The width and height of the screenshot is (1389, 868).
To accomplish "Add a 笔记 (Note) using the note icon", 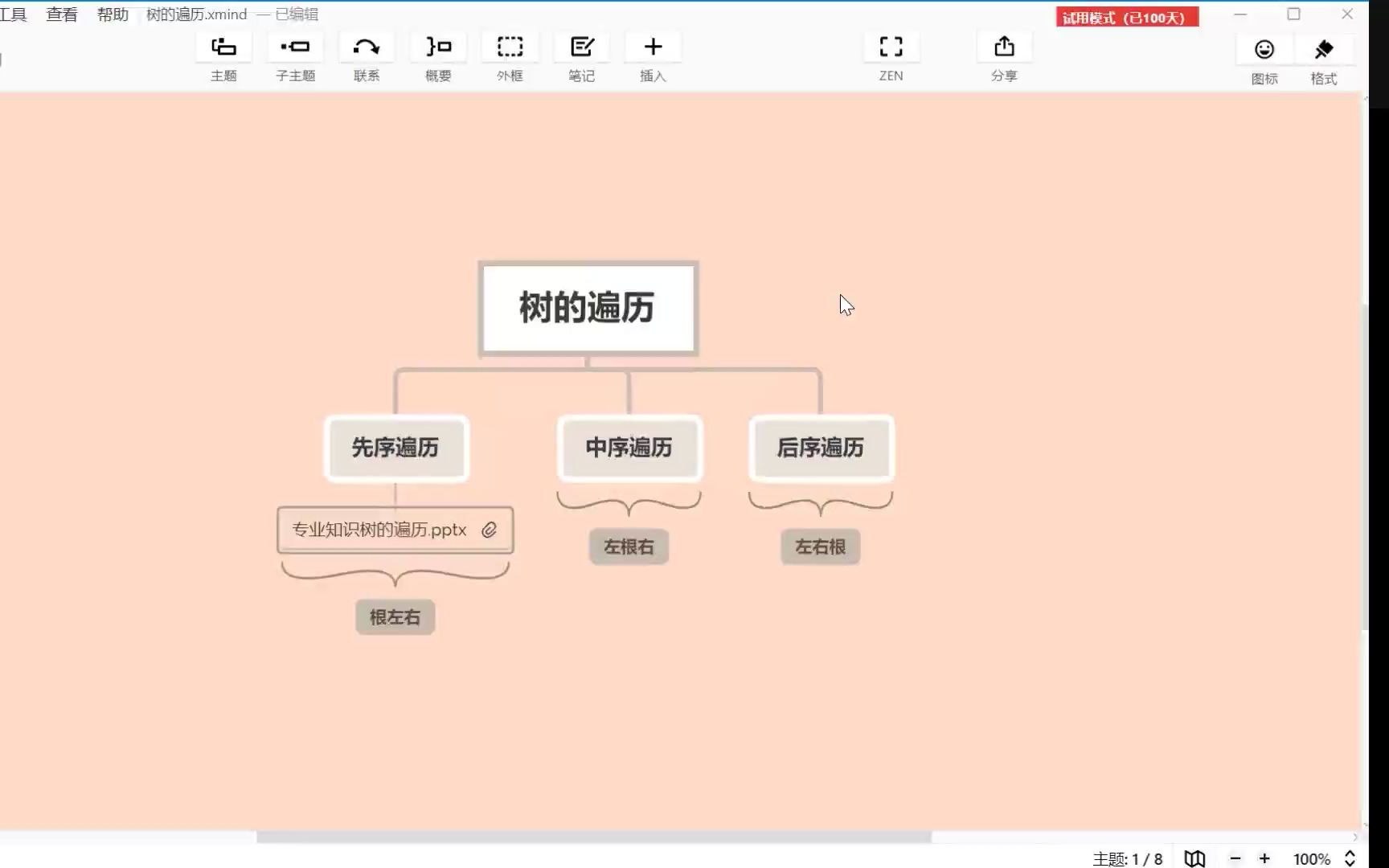I will tap(580, 56).
